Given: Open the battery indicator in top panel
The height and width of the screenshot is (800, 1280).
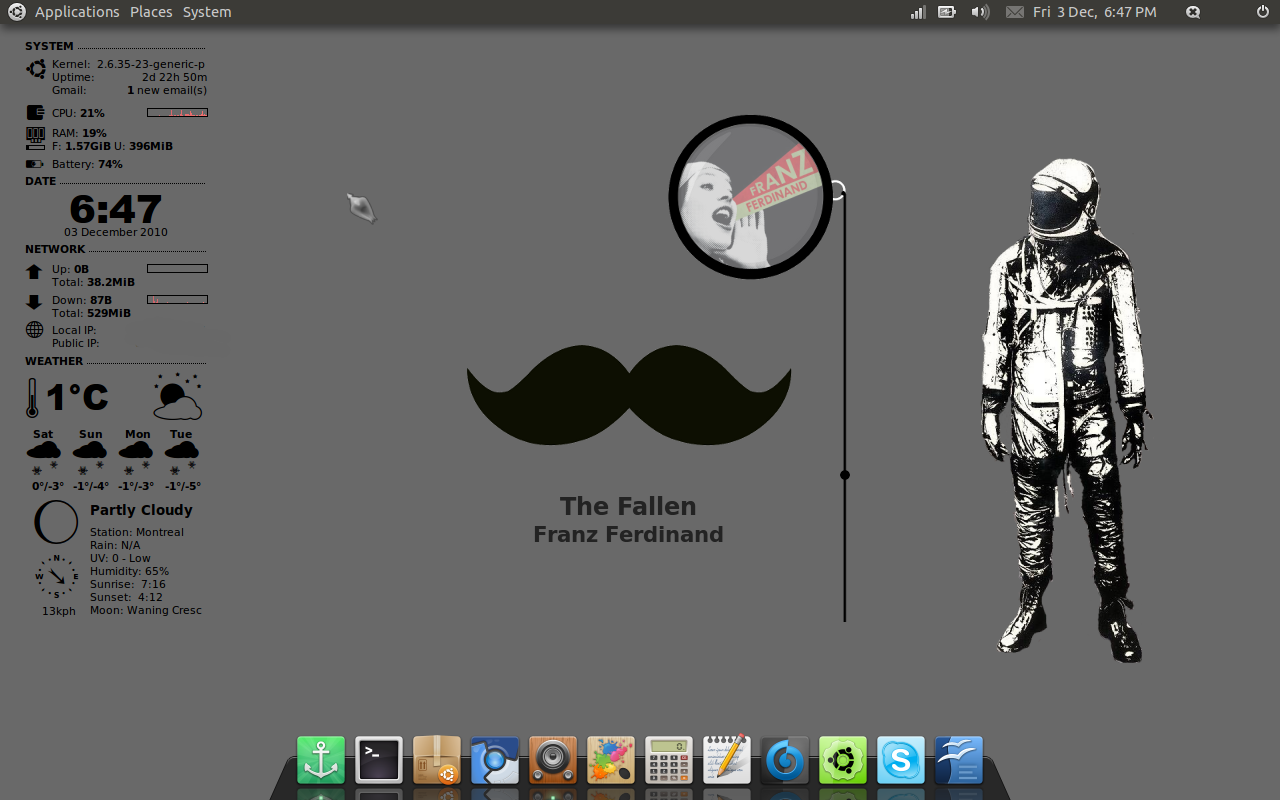Looking at the screenshot, I should click(947, 12).
